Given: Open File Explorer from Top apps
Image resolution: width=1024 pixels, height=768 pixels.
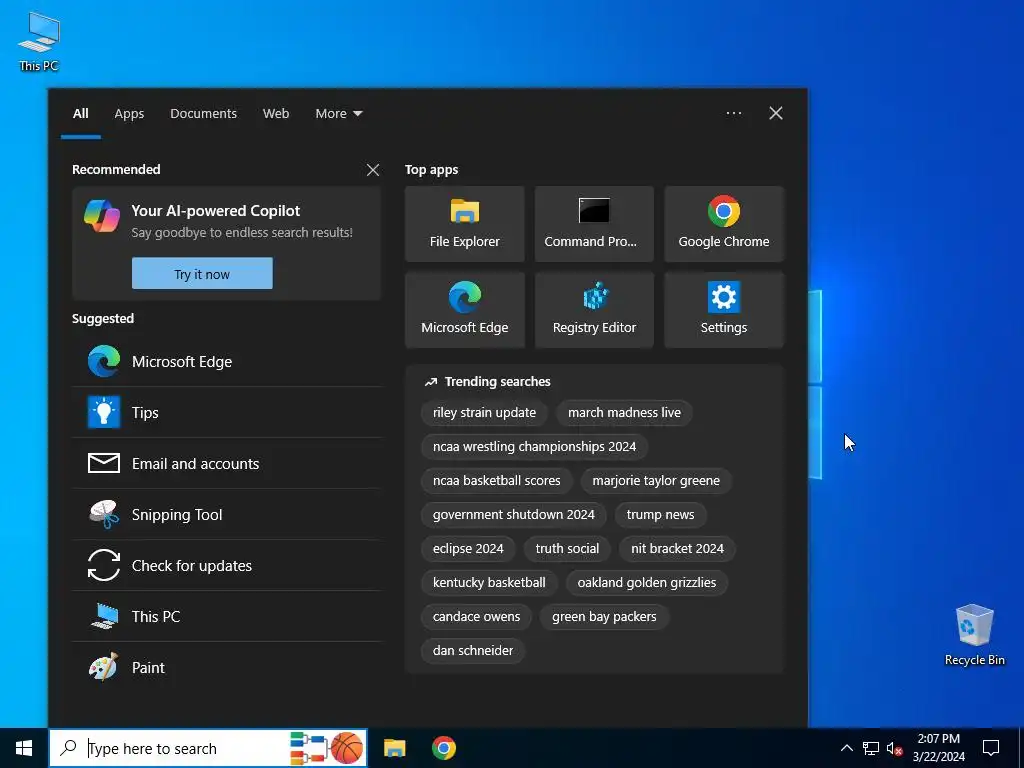Looking at the screenshot, I should tap(464, 224).
